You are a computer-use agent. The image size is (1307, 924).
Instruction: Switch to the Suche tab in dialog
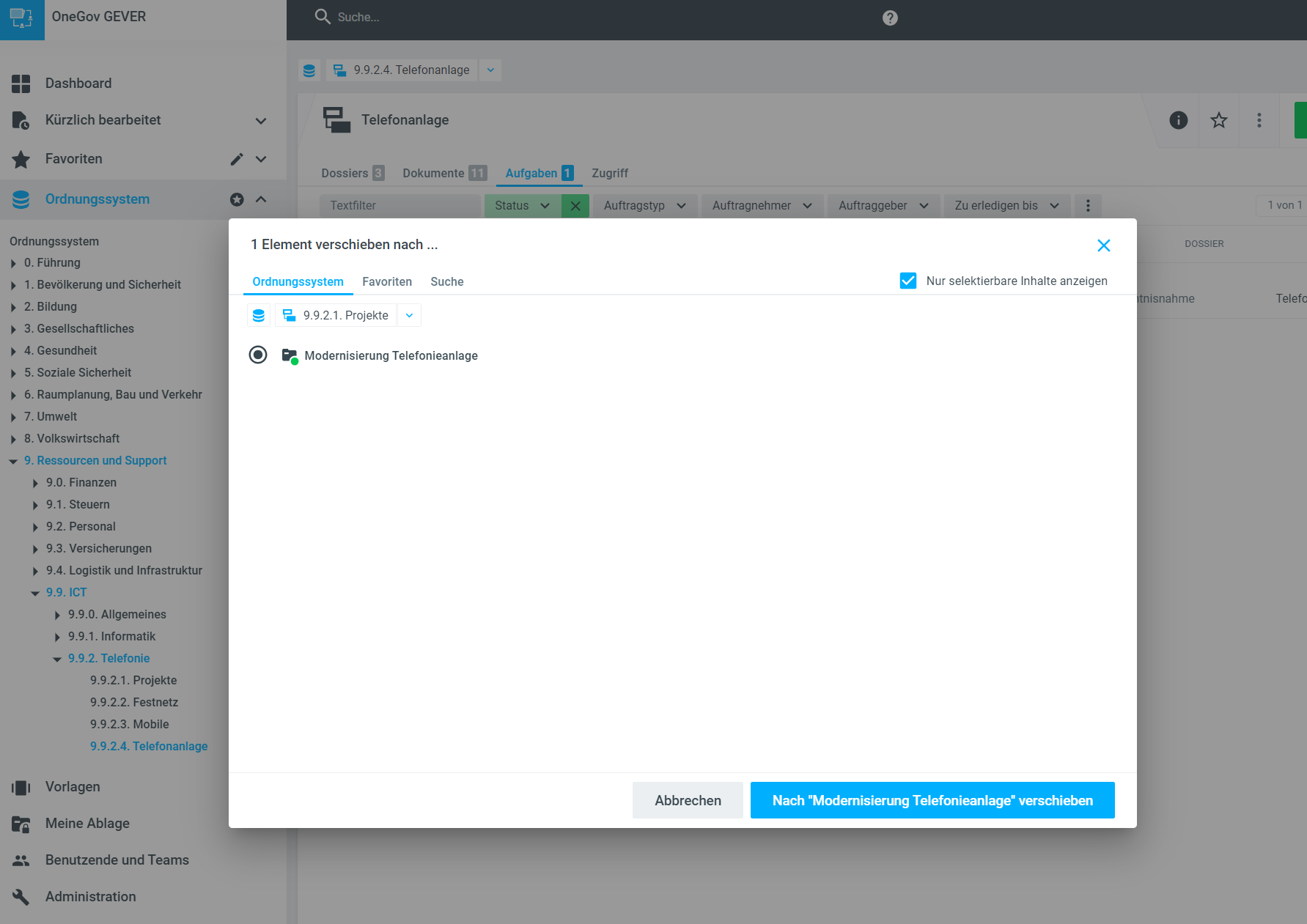[446, 281]
